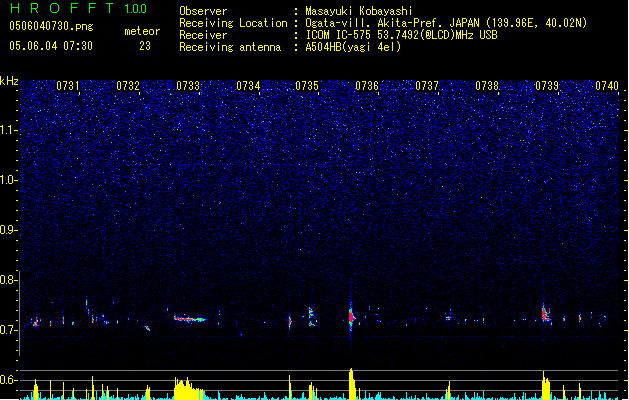Click the 0734 time marker
The image size is (629, 400).
point(248,86)
